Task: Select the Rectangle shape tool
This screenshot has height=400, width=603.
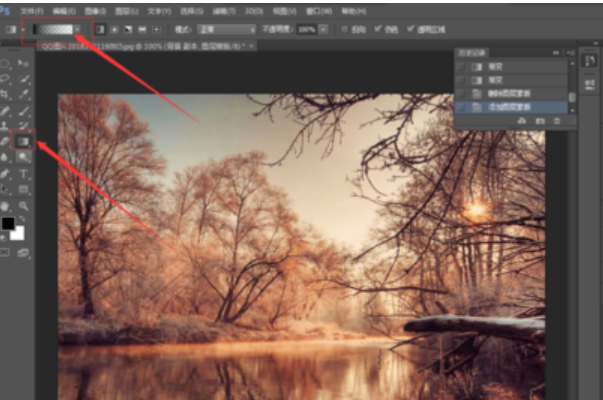Action: click(23, 189)
